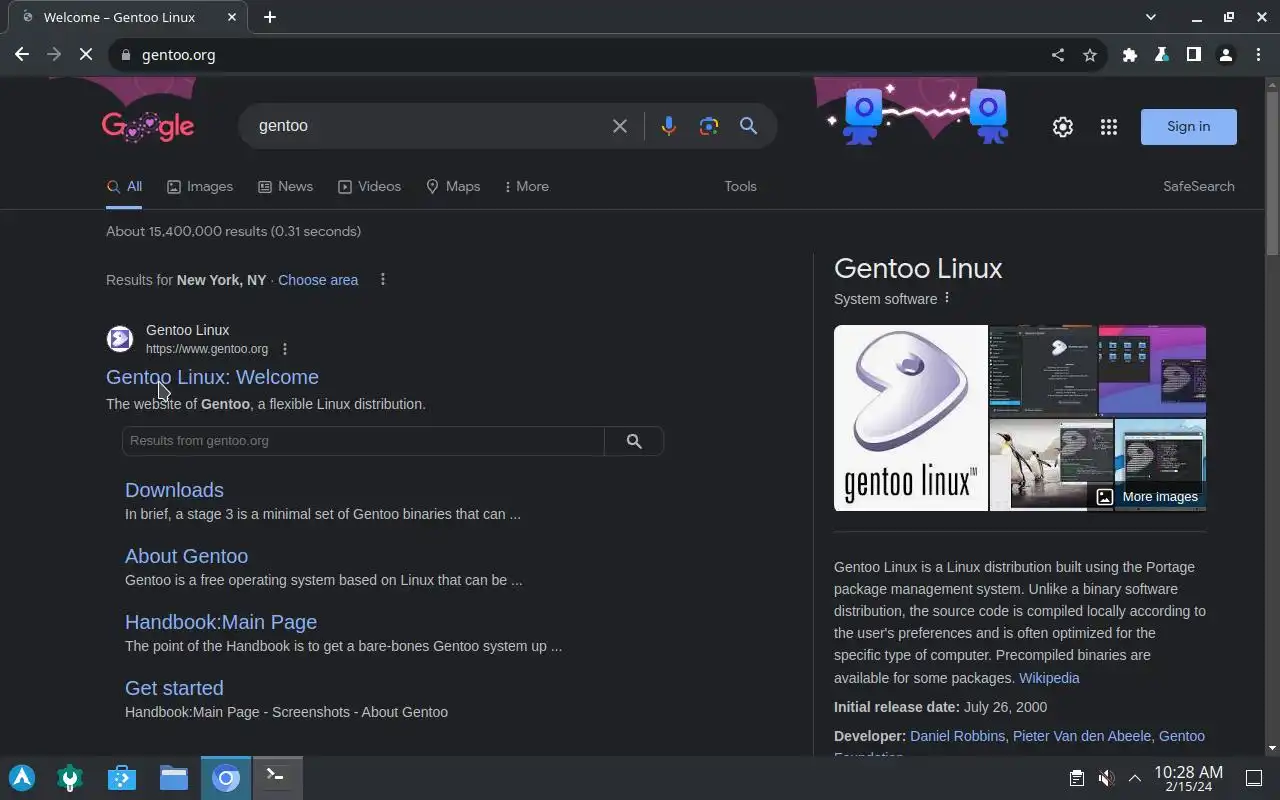Expand the More search categories menu
Viewport: 1280px width, 800px height.
click(x=526, y=187)
